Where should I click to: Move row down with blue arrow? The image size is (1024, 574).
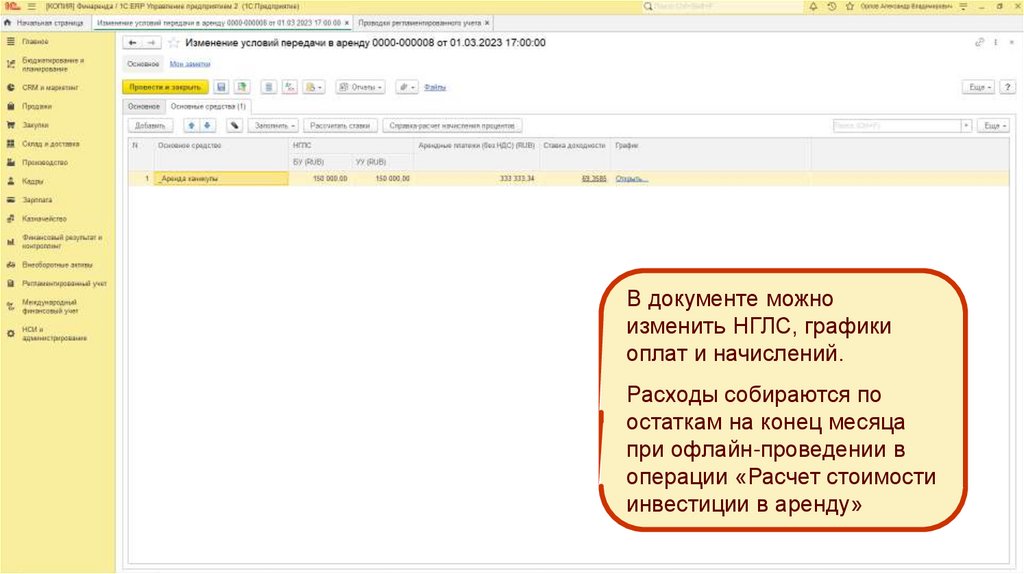[x=208, y=126]
